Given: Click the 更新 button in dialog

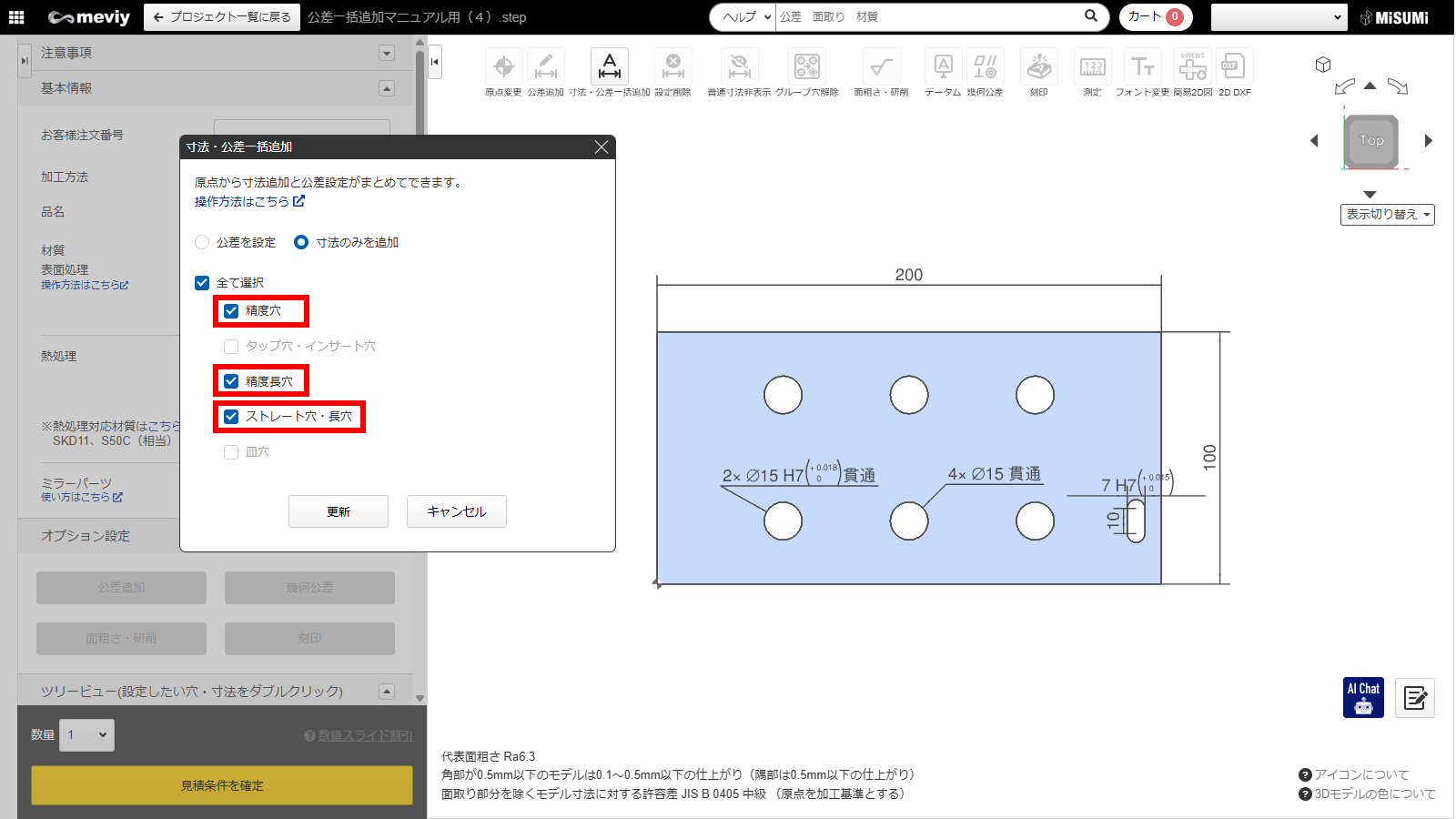Looking at the screenshot, I should [339, 511].
